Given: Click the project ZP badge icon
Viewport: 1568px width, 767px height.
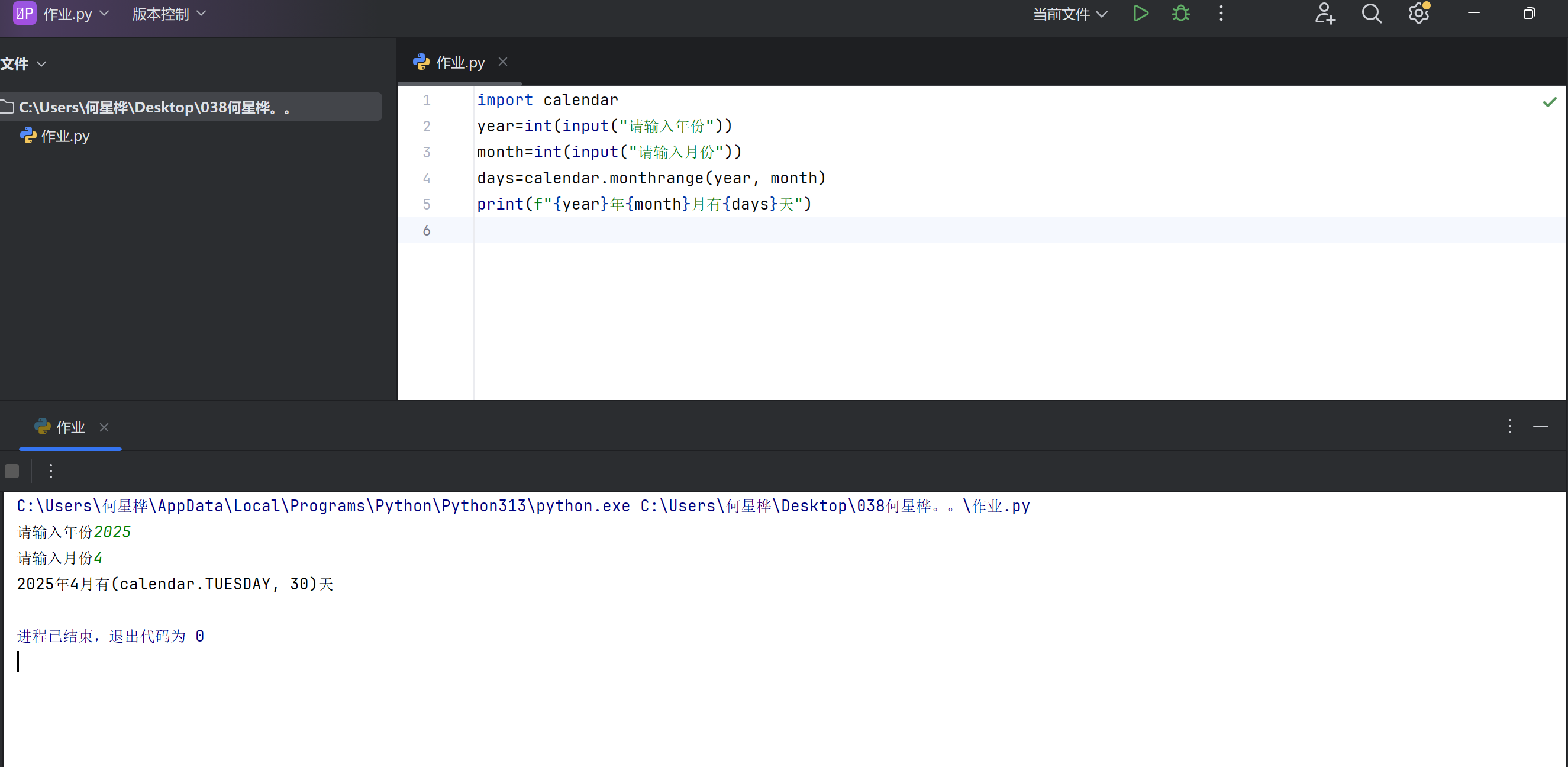Looking at the screenshot, I should (x=24, y=14).
